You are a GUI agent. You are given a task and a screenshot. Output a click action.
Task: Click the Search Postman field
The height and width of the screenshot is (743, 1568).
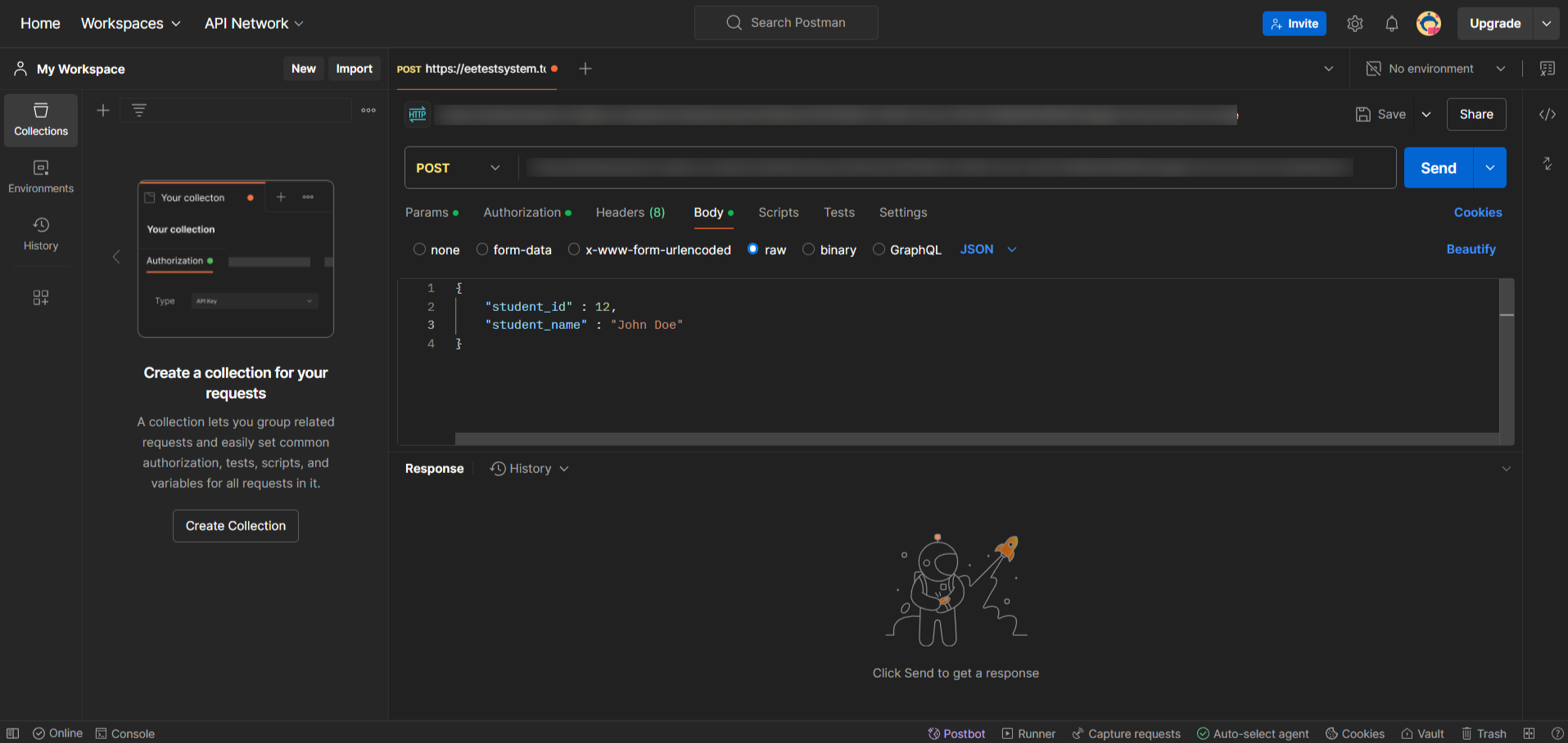tap(786, 23)
